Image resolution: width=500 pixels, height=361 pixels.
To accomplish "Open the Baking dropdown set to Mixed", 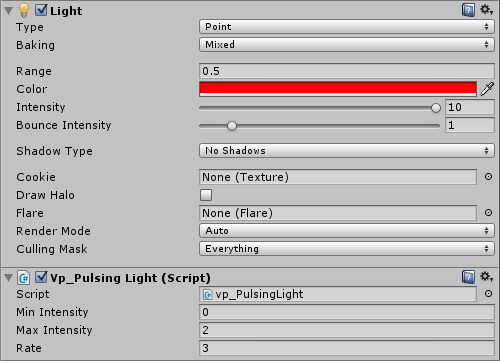I will point(347,45).
